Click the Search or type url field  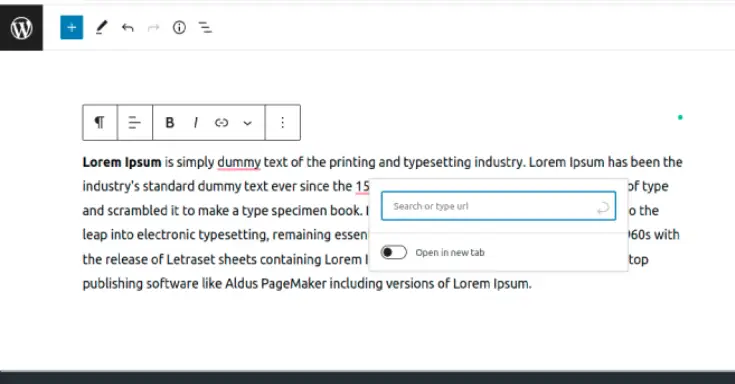498,206
